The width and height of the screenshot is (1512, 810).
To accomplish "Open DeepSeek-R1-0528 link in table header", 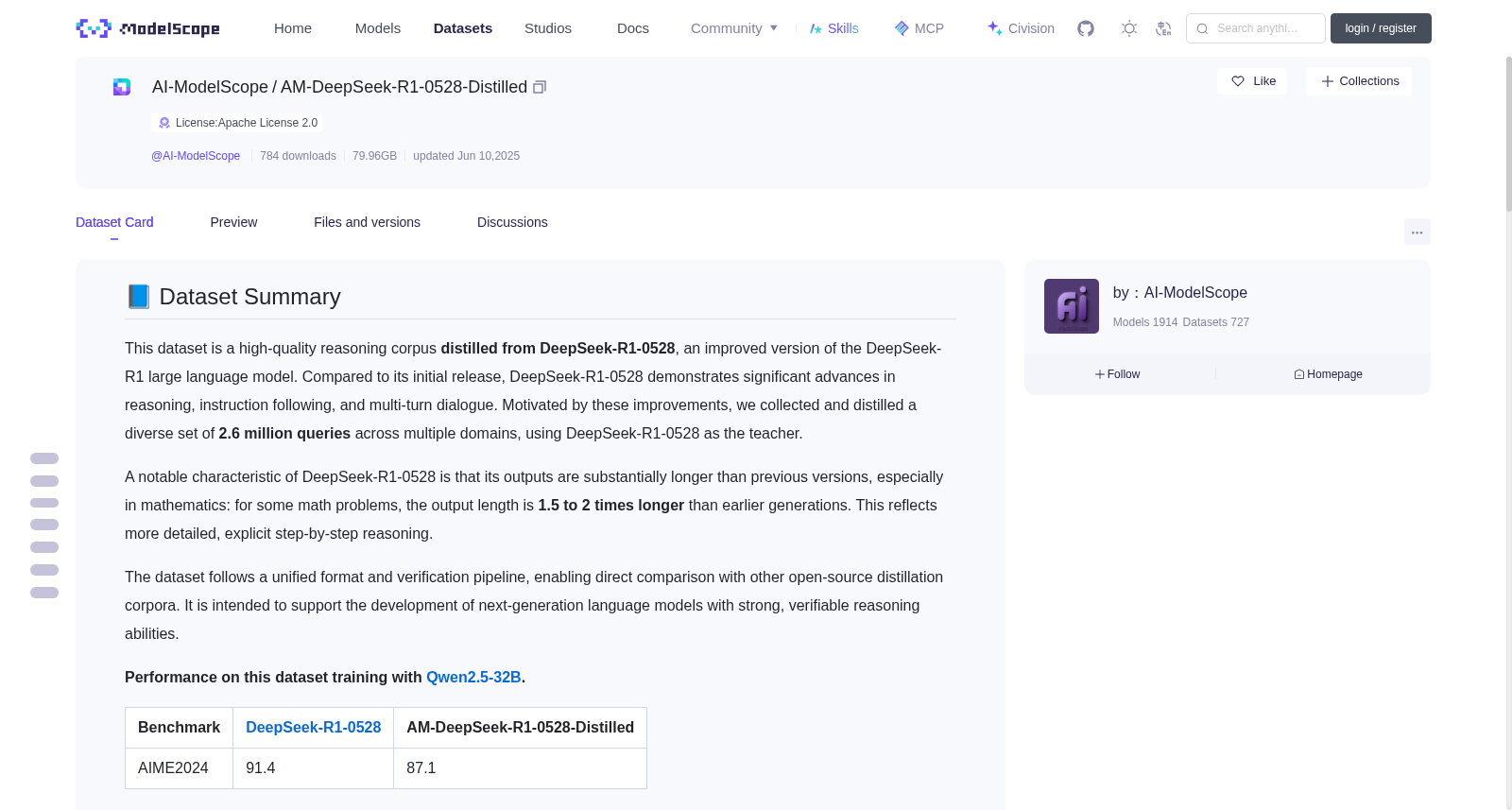I will pos(314,728).
